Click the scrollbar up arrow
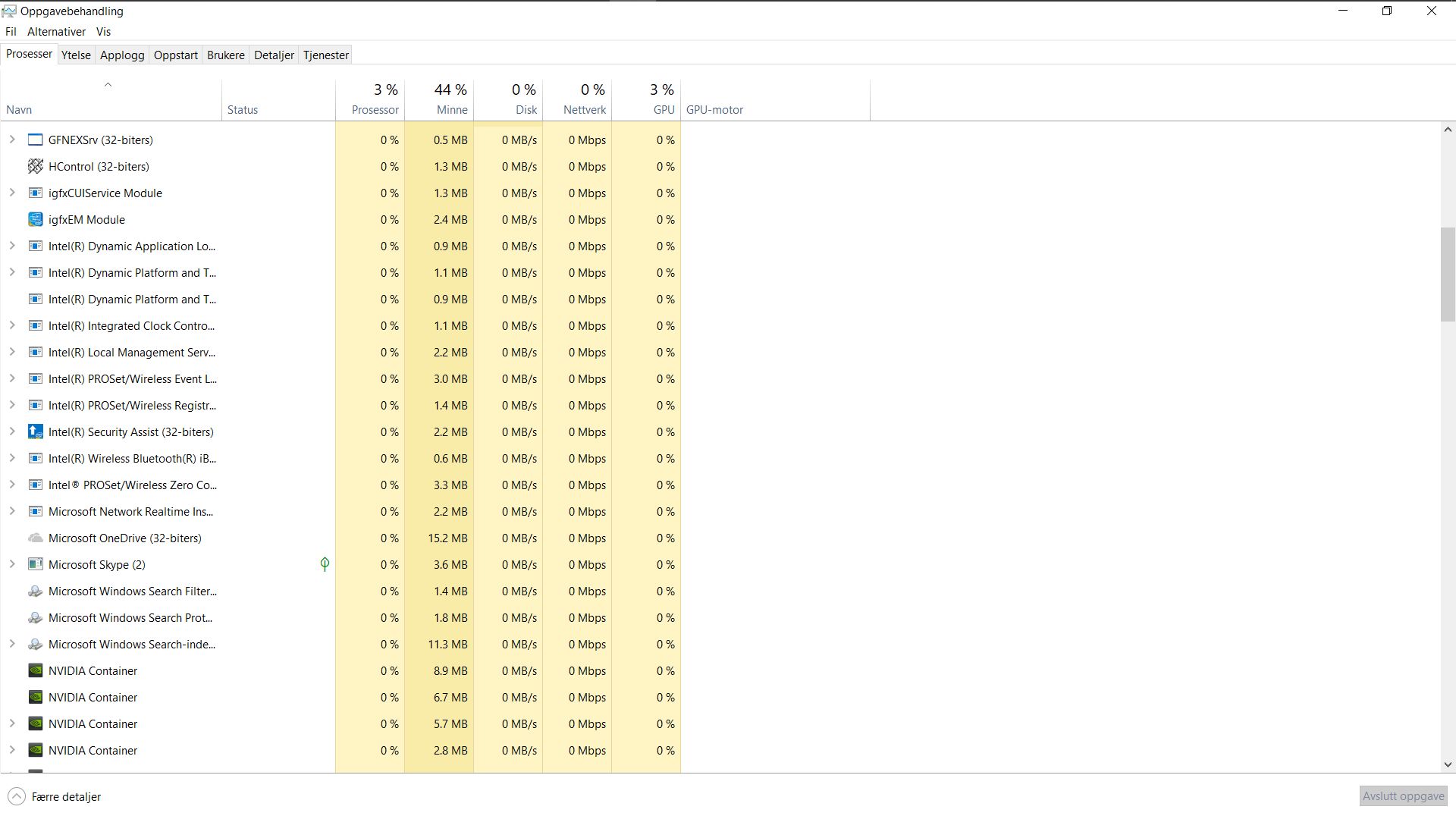 (x=1448, y=130)
